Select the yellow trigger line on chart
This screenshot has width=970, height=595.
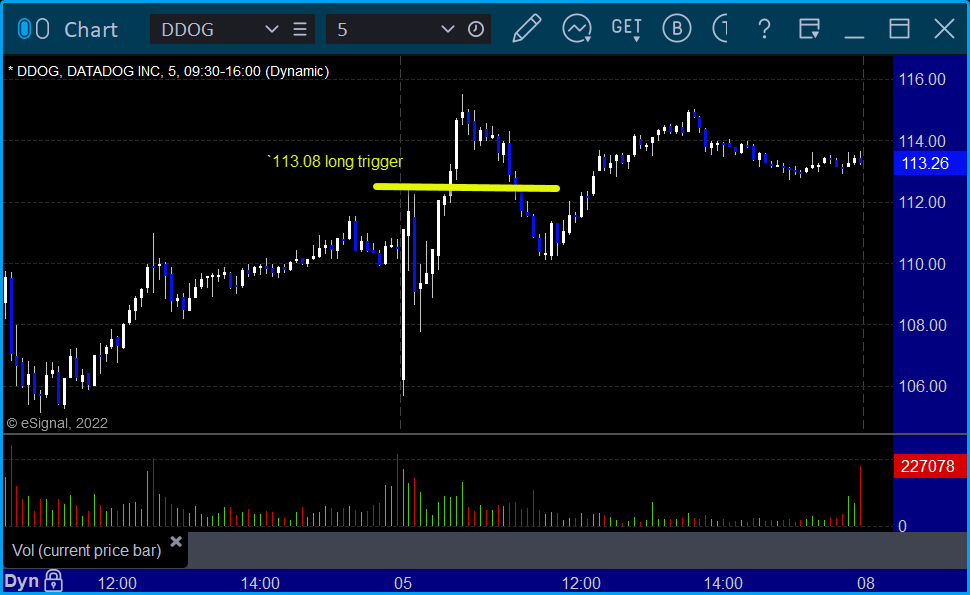point(466,187)
